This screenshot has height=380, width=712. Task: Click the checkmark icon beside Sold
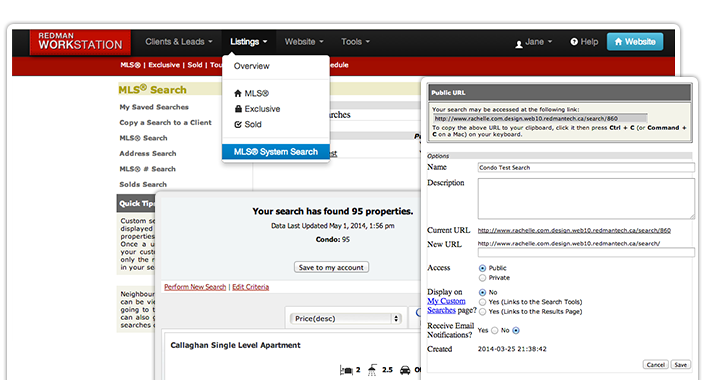pyautogui.click(x=238, y=124)
